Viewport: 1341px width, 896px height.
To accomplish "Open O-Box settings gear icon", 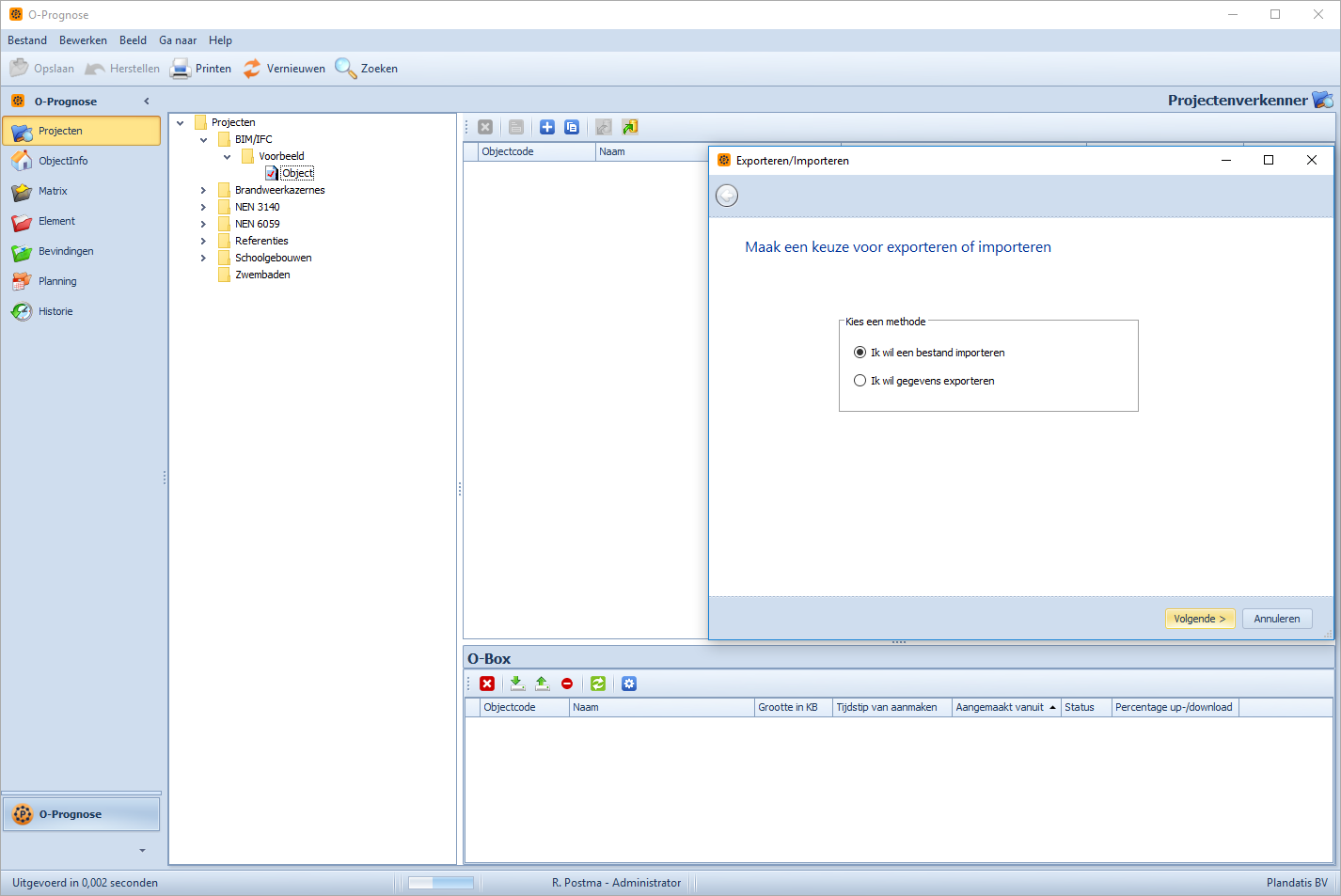I will pyautogui.click(x=629, y=684).
